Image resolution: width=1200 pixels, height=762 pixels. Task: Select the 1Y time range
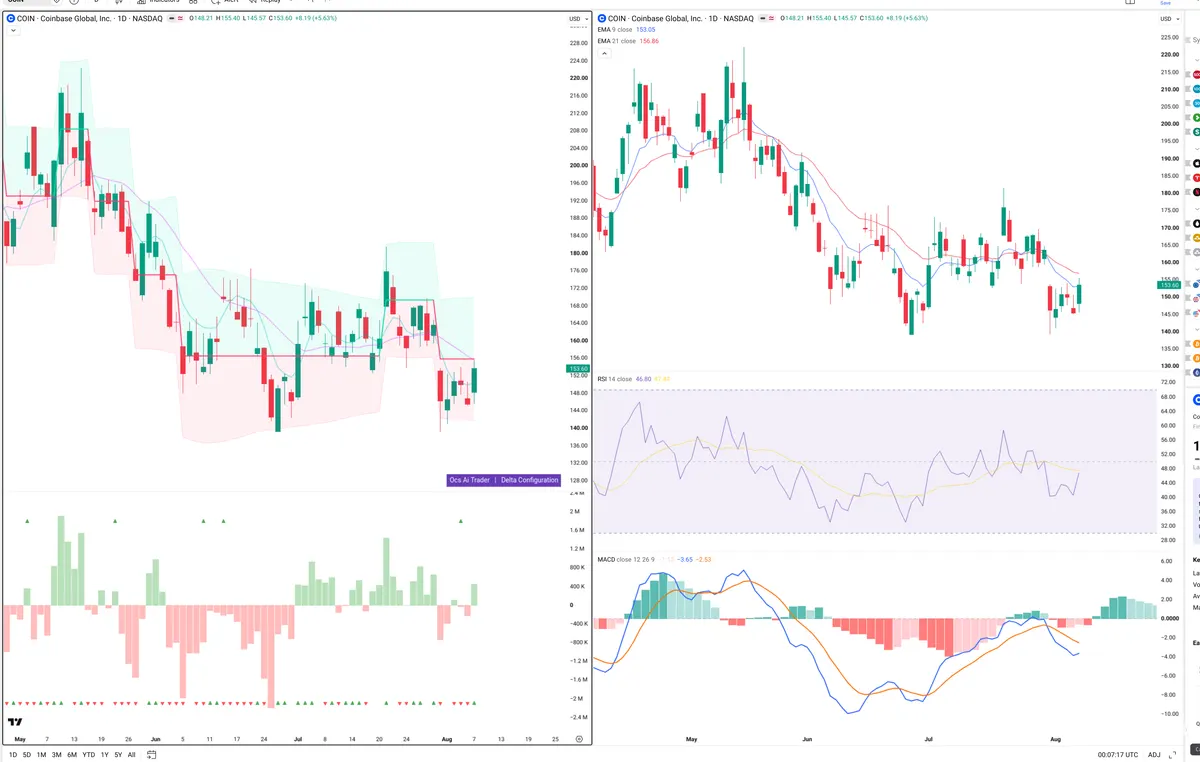105,755
